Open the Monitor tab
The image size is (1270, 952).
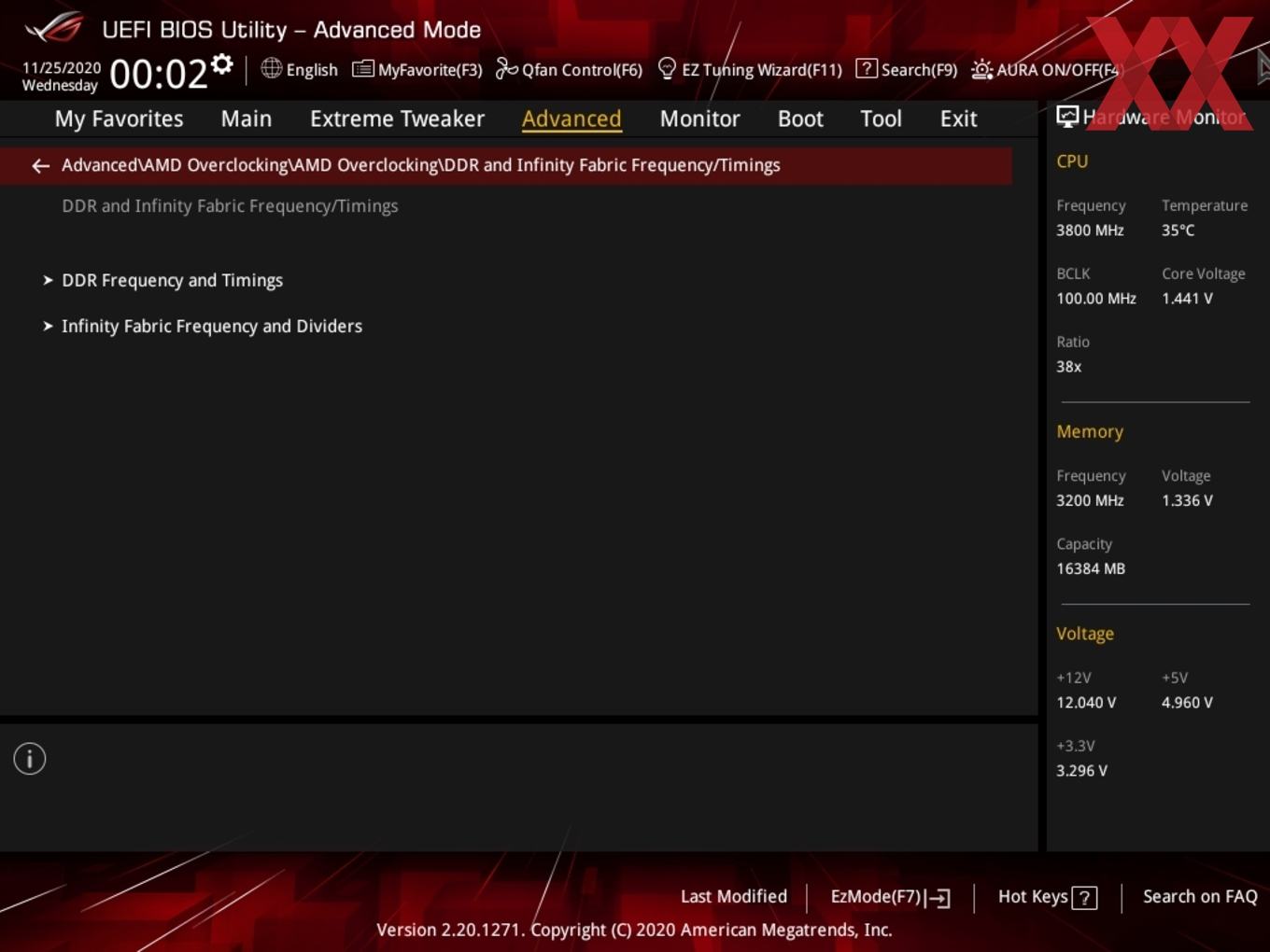pos(699,119)
